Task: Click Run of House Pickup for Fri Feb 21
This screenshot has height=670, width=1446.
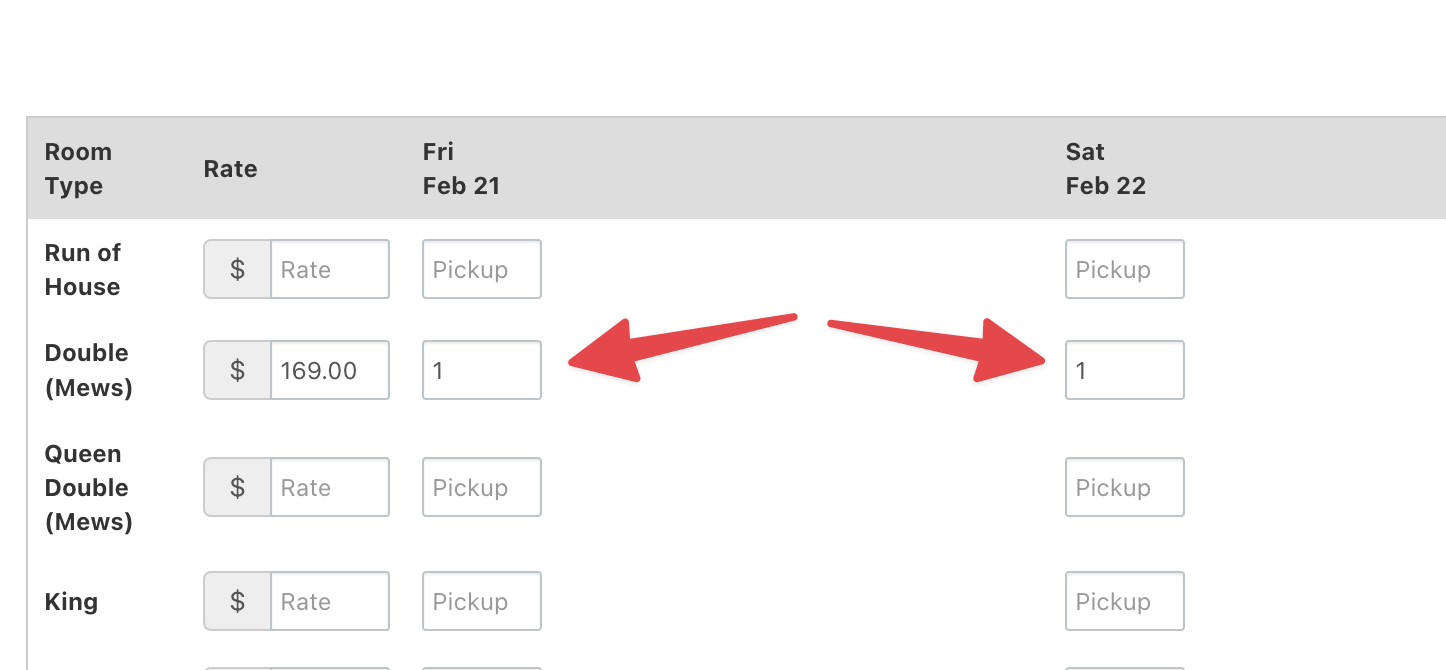Action: click(481, 269)
